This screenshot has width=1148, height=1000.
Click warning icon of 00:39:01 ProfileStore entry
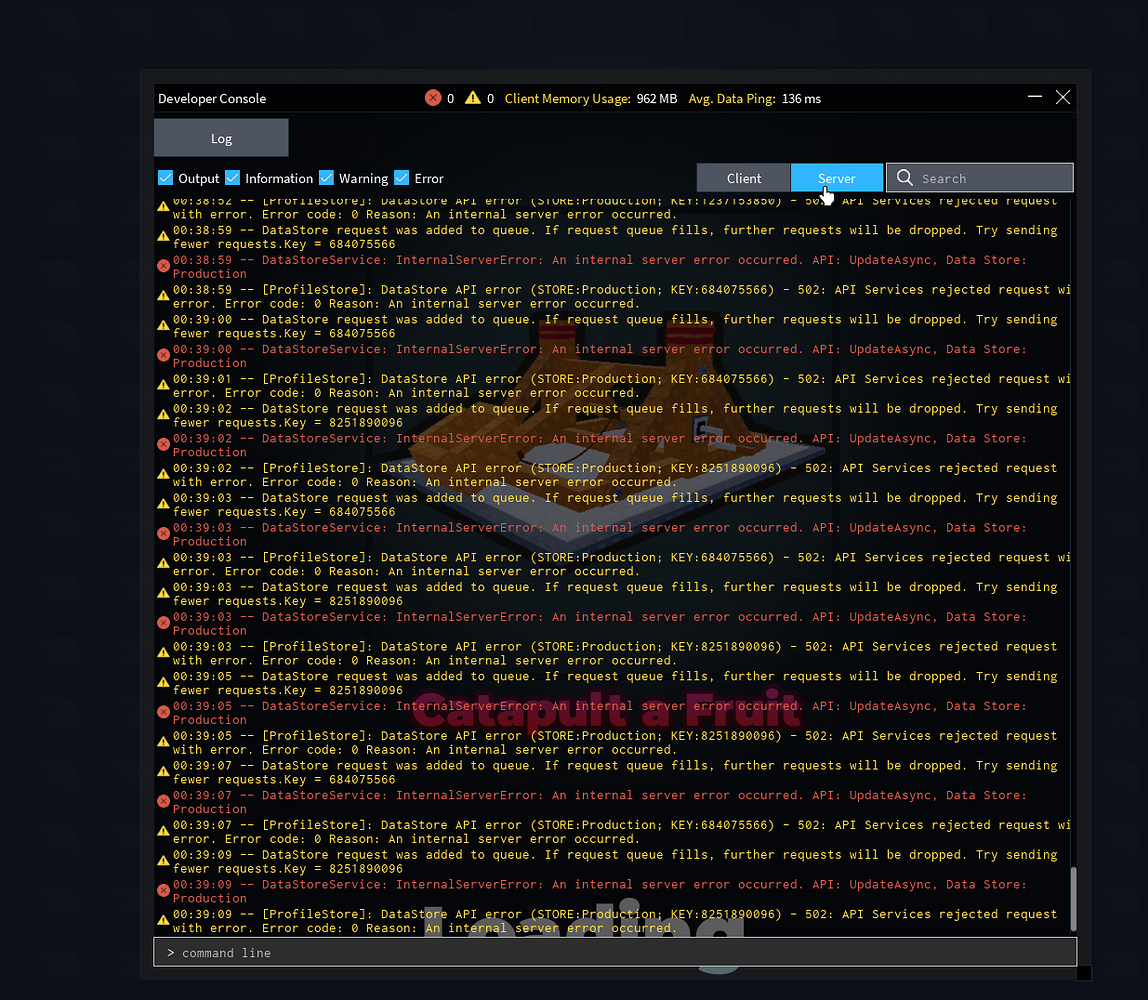pos(163,385)
